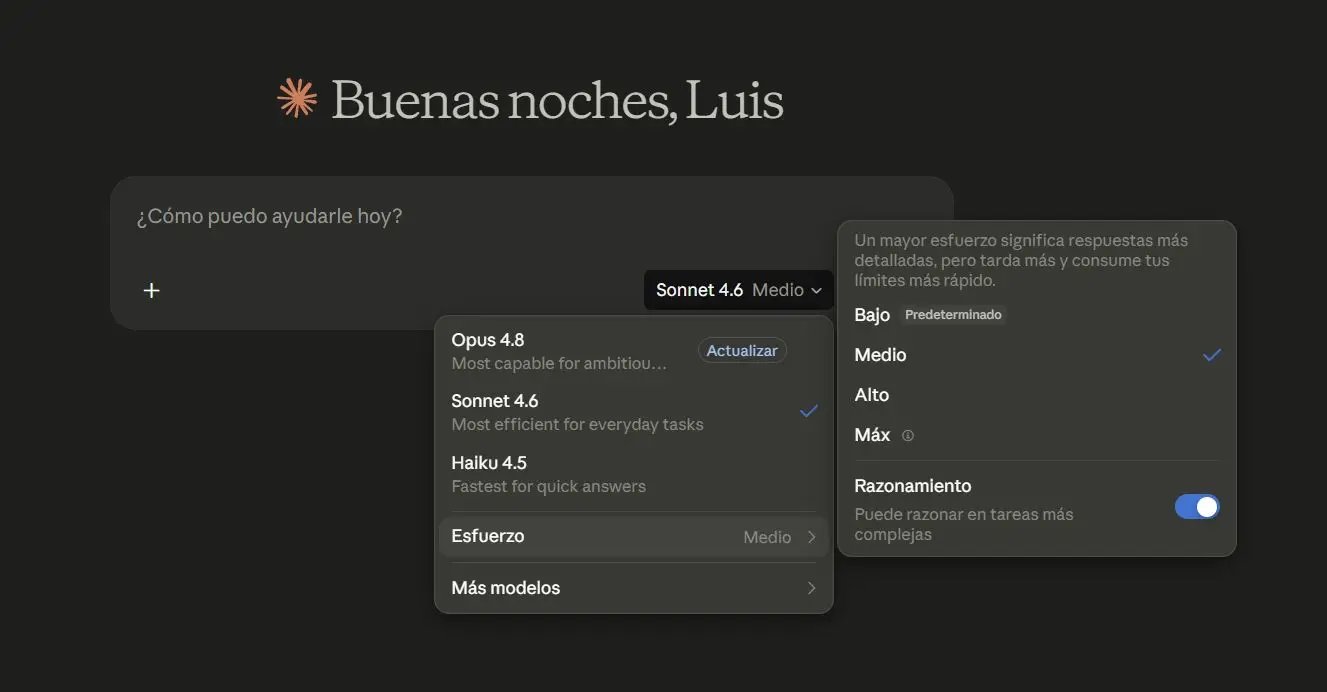Select the Bajo effort level
1327x692 pixels.
pyautogui.click(x=1037, y=315)
